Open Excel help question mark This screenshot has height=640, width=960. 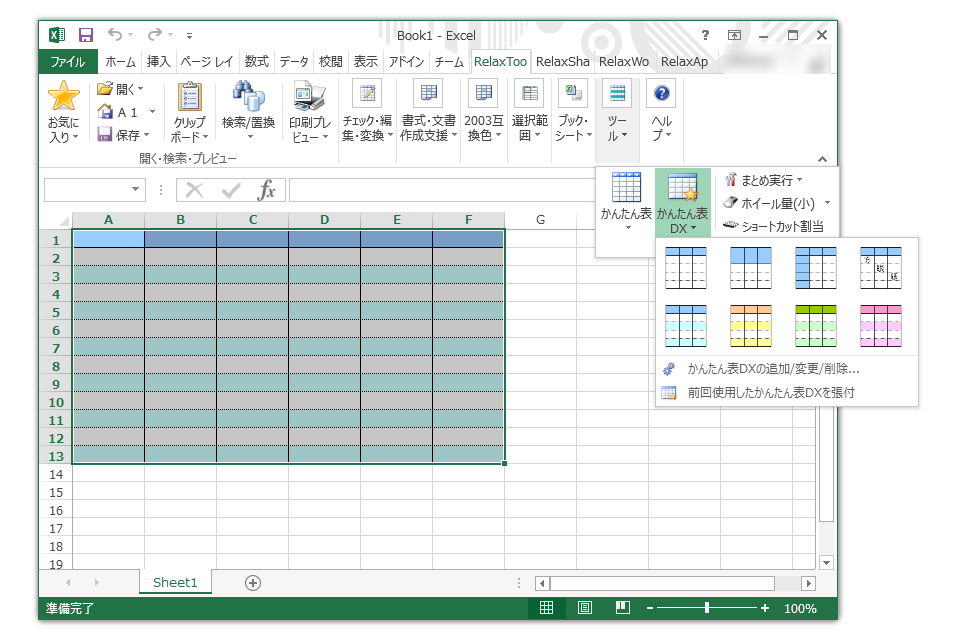(705, 35)
